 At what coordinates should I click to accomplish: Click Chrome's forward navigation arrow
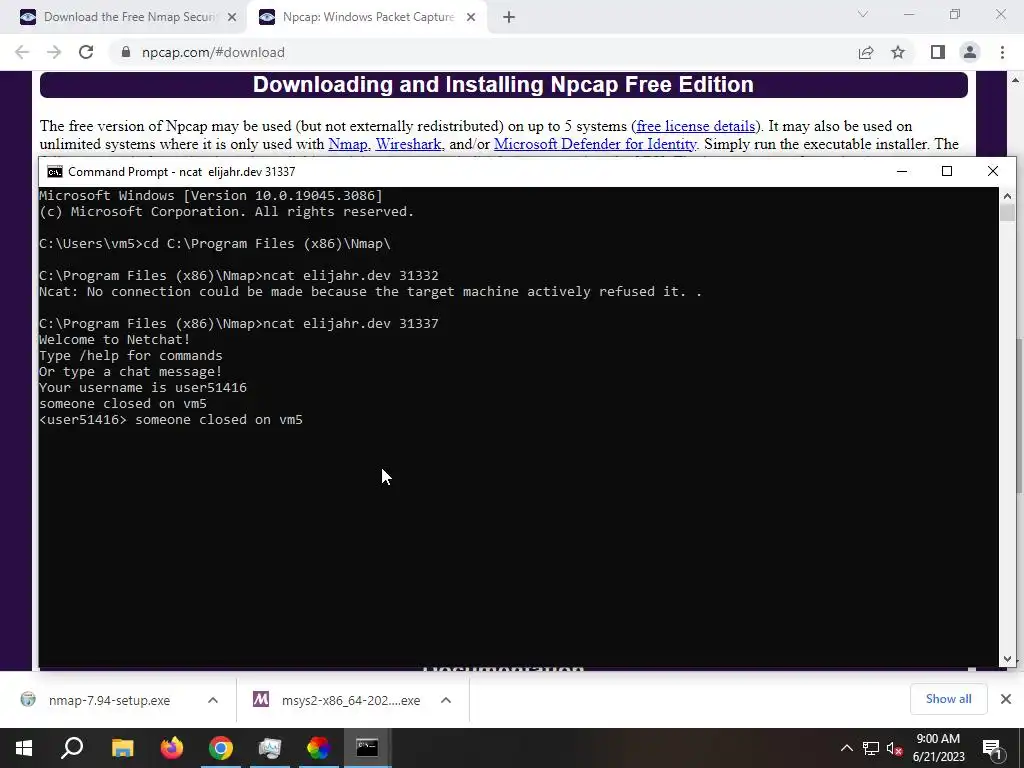click(x=54, y=52)
